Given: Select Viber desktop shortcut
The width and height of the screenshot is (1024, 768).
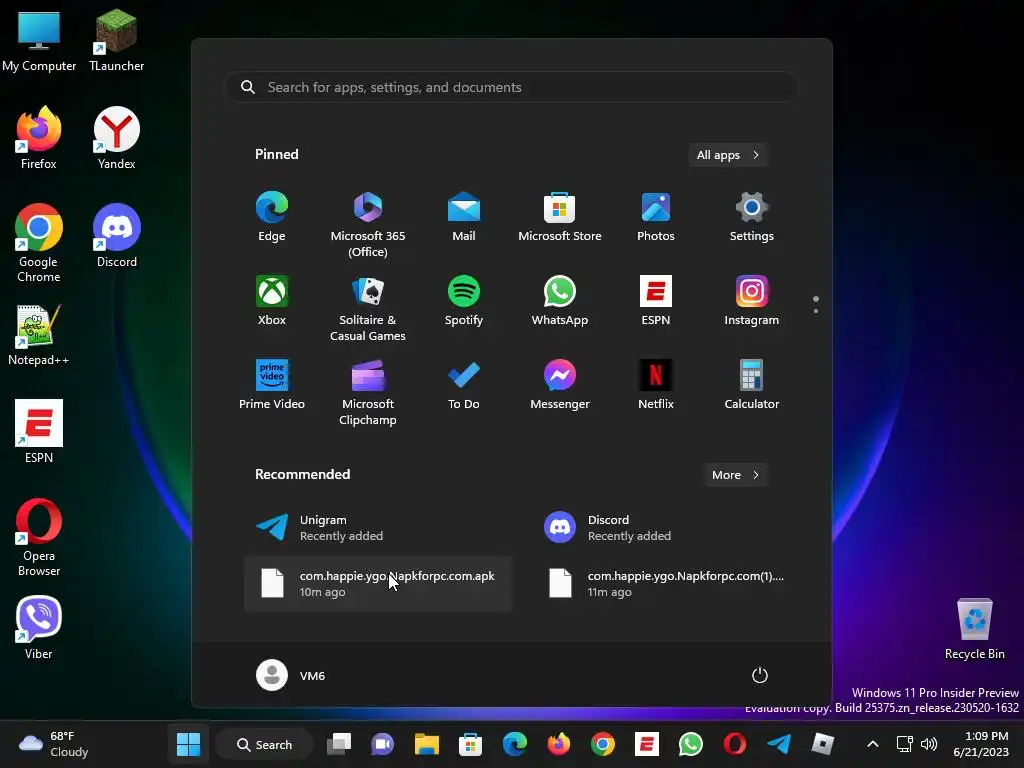Looking at the screenshot, I should point(39,628).
